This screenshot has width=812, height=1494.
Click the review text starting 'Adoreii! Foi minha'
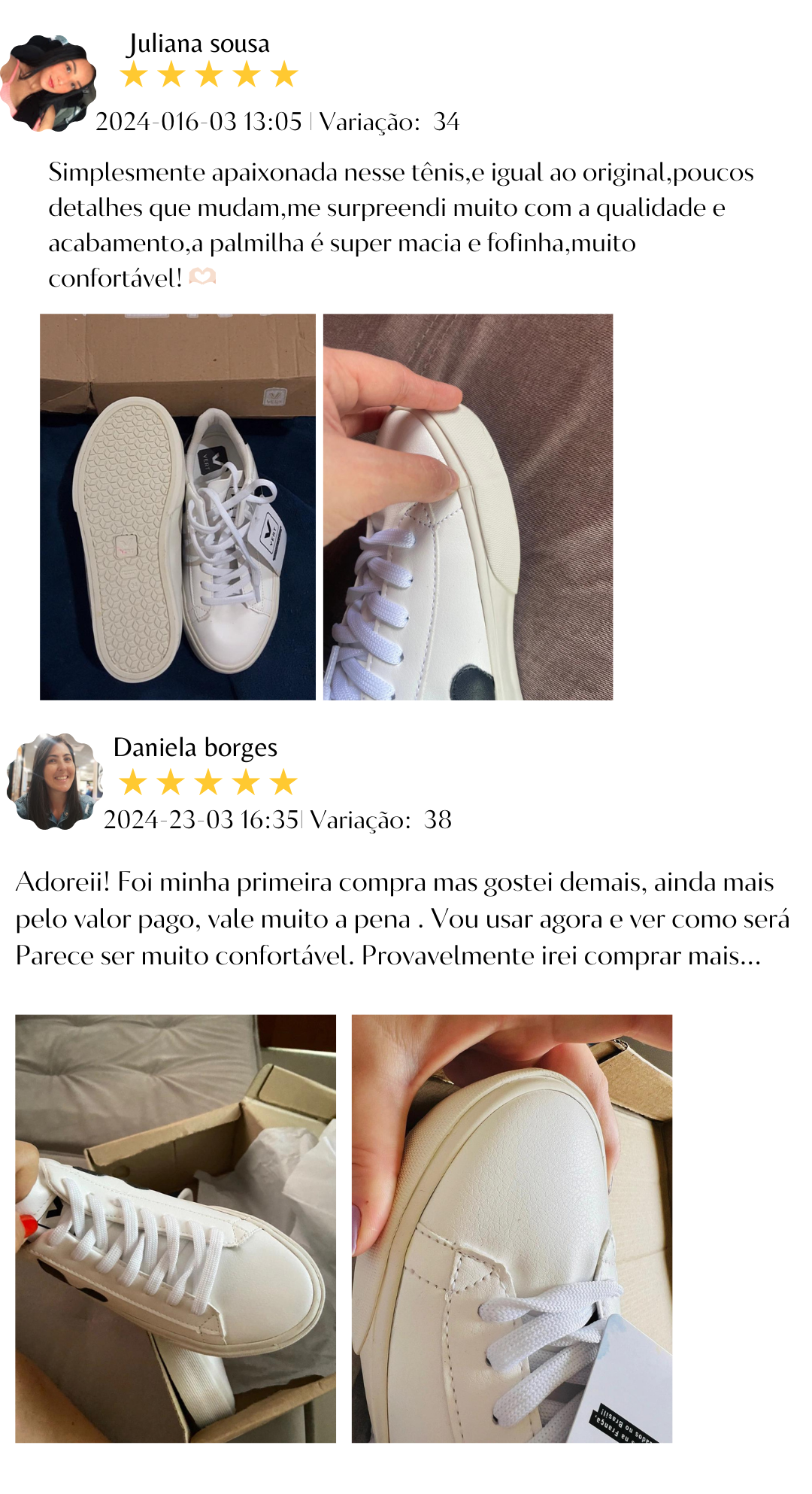403,919
